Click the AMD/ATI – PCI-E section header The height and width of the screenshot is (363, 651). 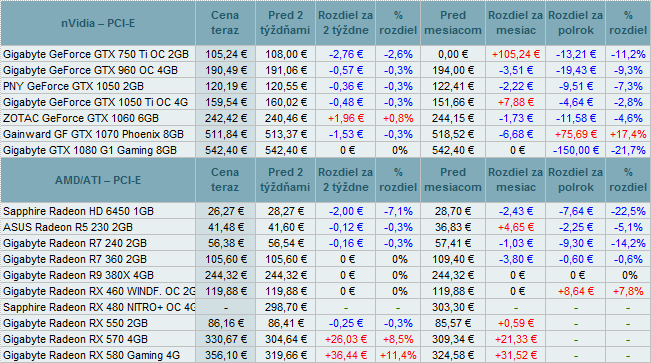point(98,180)
